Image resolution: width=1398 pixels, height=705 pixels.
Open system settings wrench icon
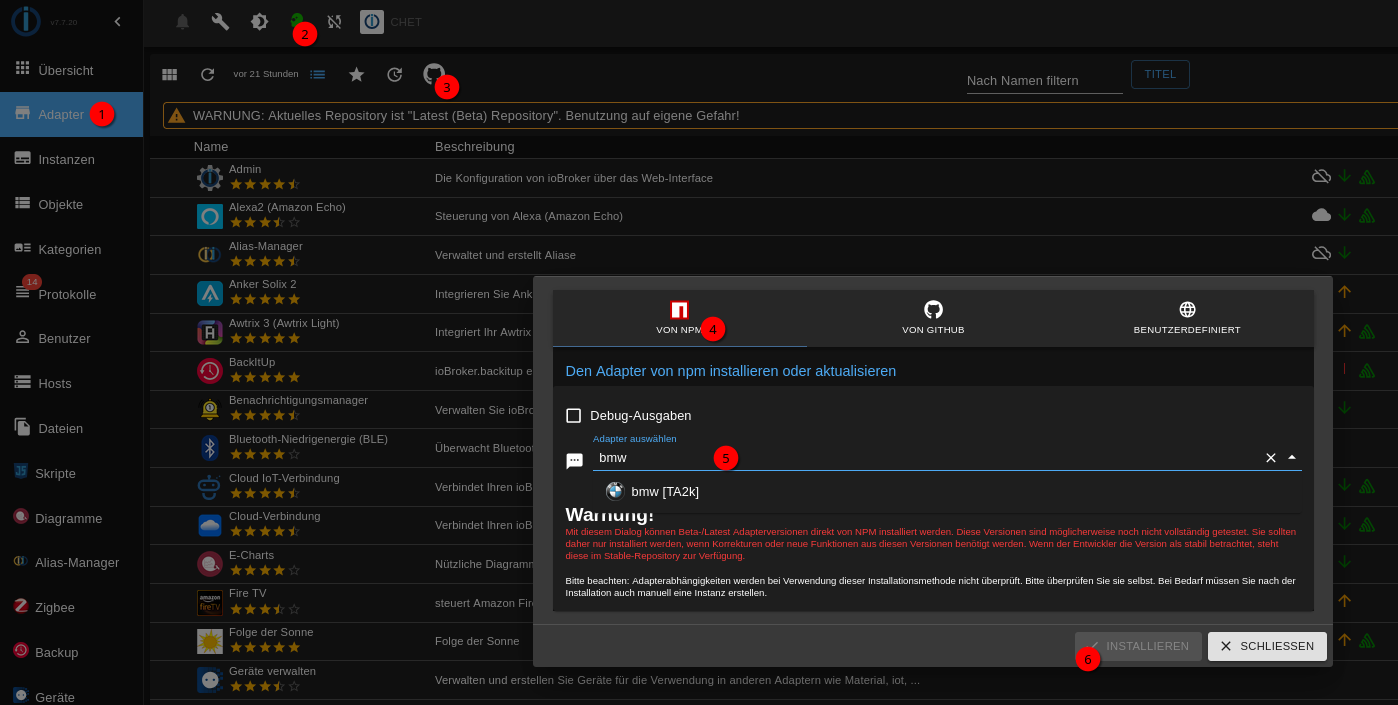220,21
